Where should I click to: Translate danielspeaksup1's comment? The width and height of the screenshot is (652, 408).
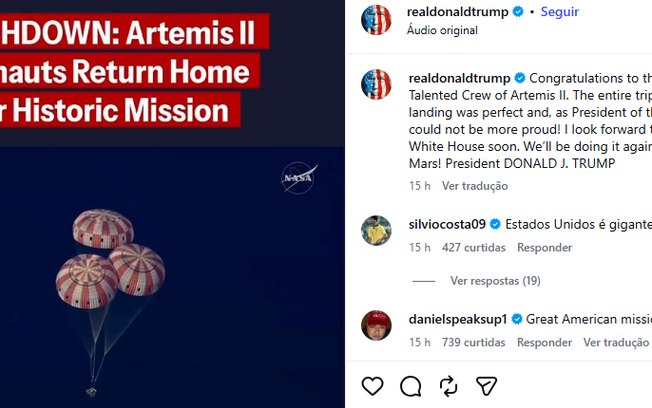pos(616,342)
